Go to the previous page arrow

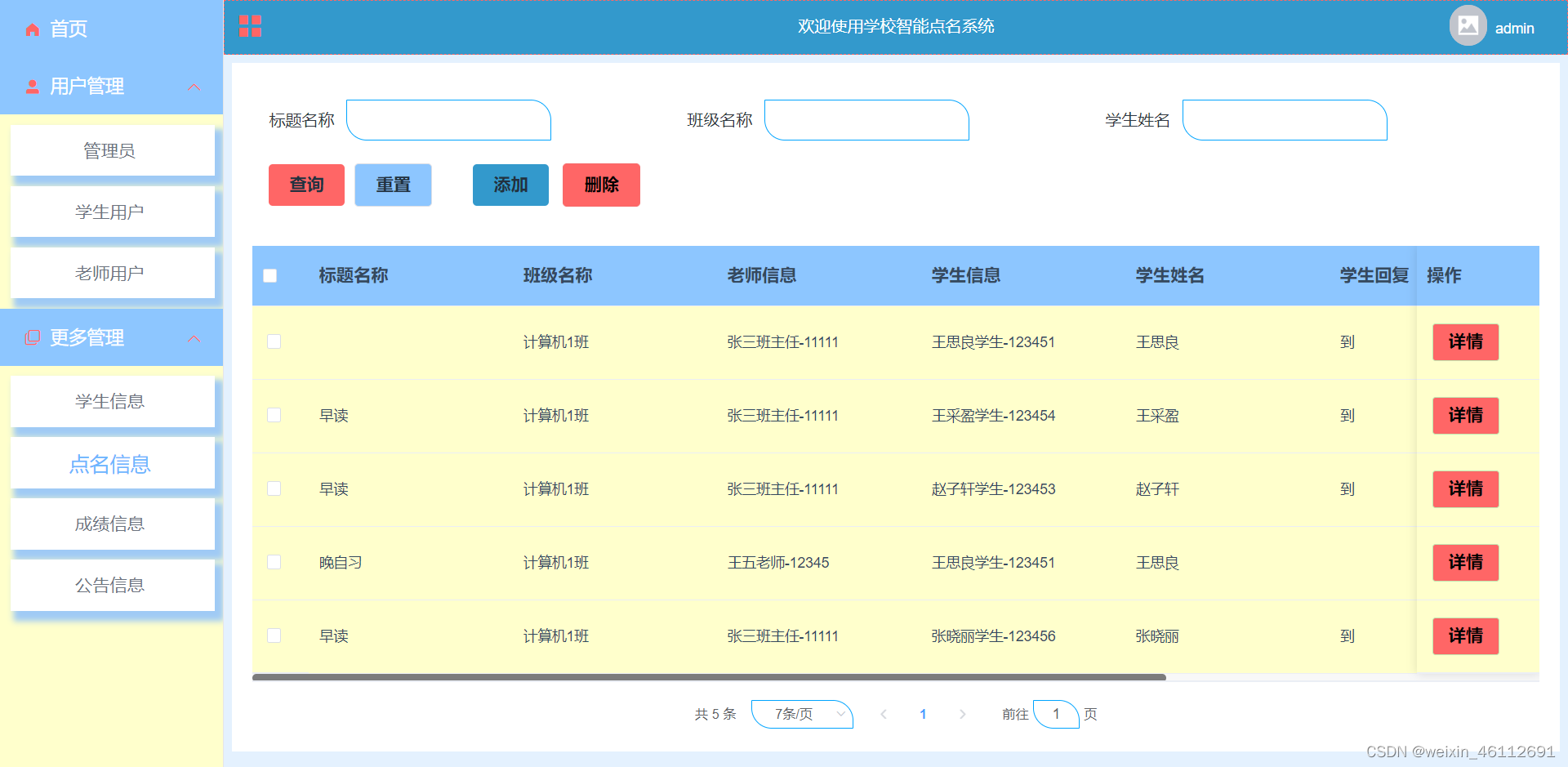[883, 714]
